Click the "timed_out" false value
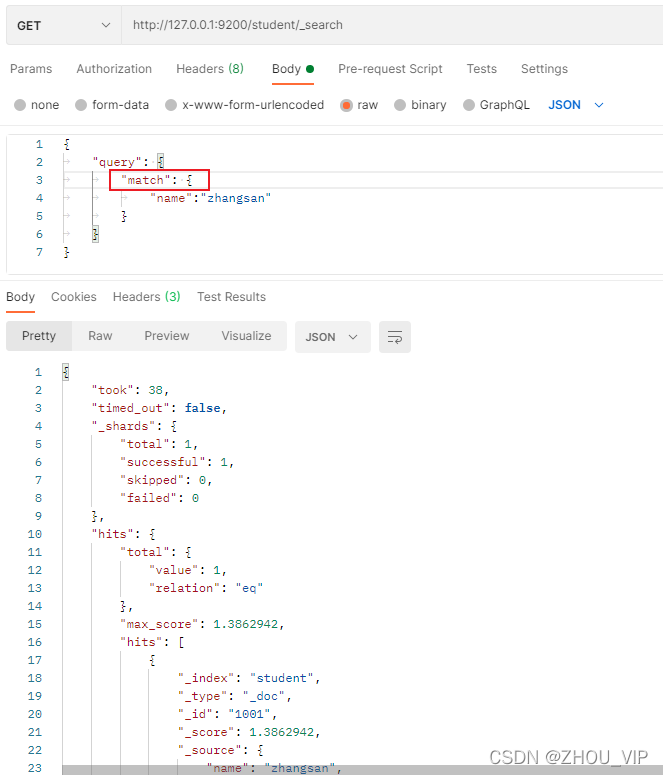The height and width of the screenshot is (776, 663). click(202, 408)
